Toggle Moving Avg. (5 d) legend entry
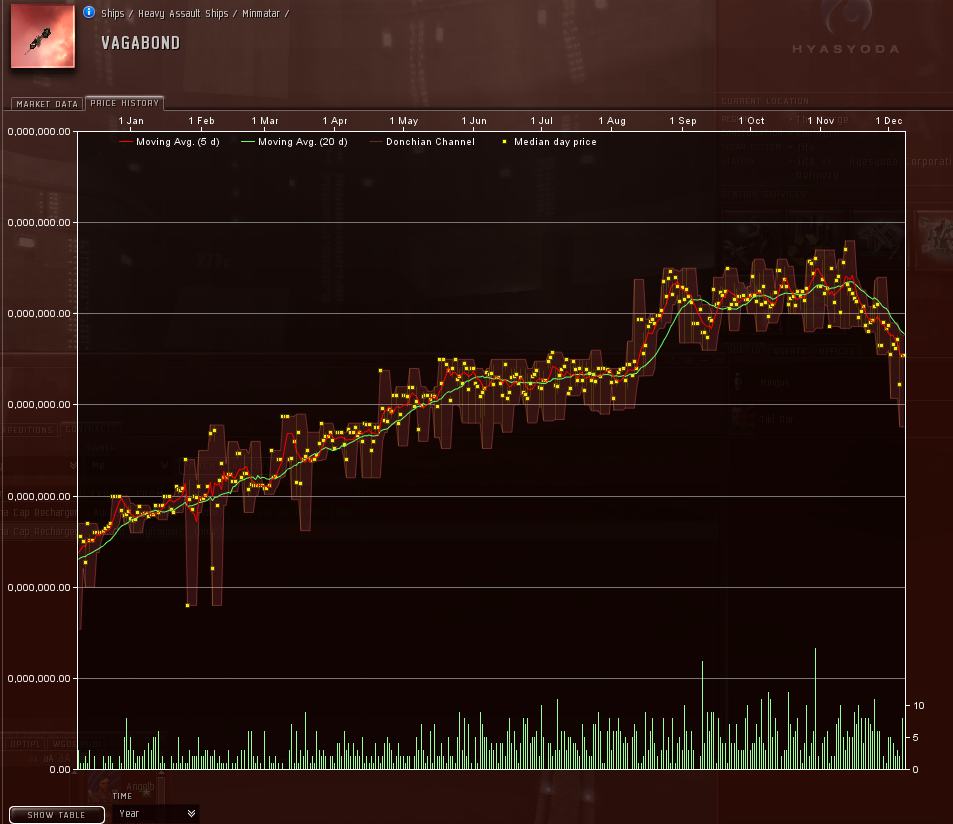Viewport: 953px width, 824px height. pyautogui.click(x=170, y=142)
